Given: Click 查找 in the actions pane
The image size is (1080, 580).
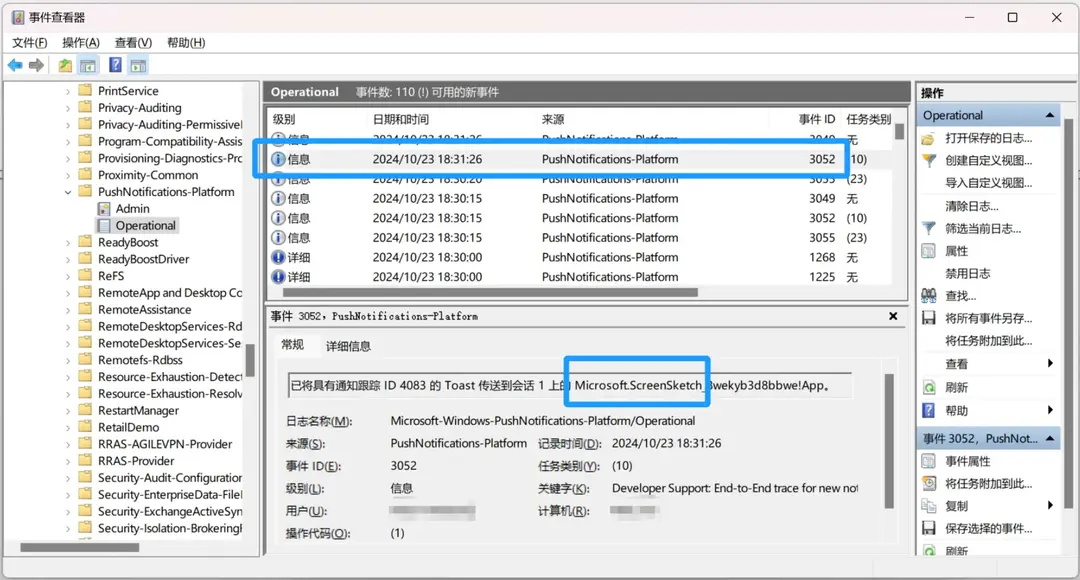Looking at the screenshot, I should click(x=960, y=296).
